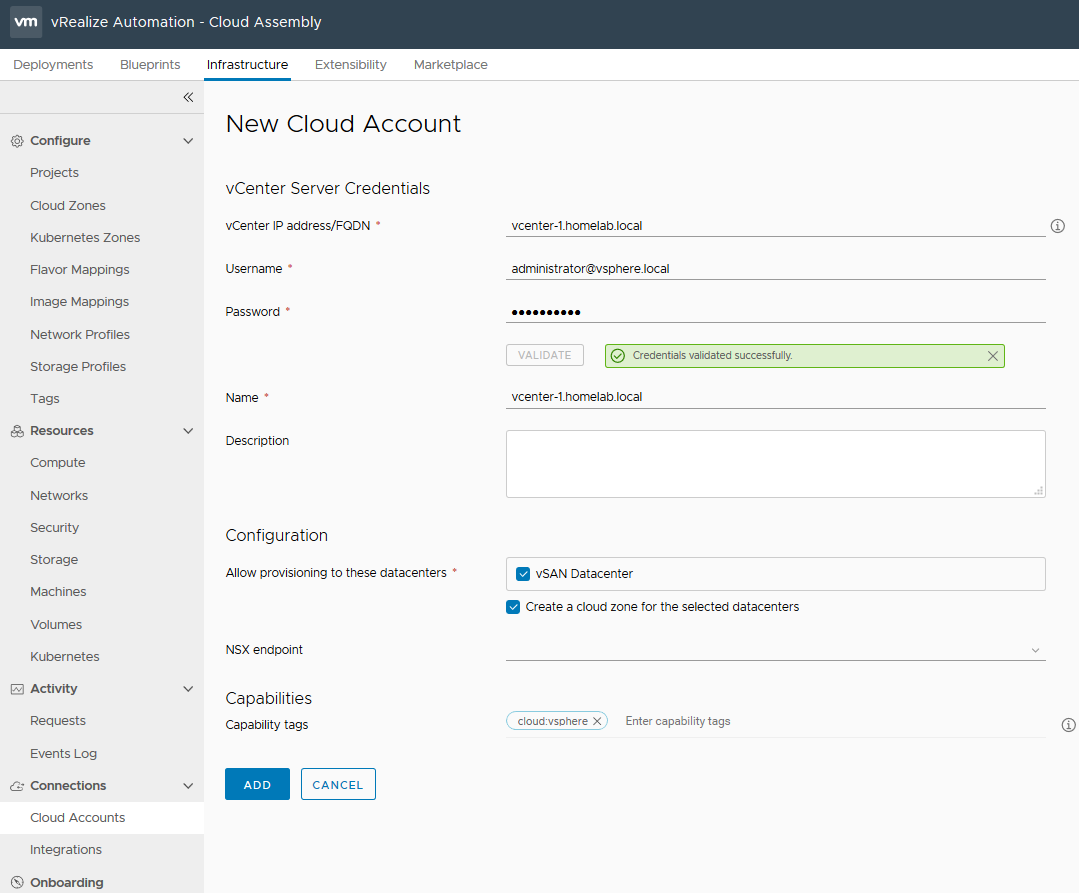
Task: Open Kubernetes Zones page
Action: coord(85,237)
